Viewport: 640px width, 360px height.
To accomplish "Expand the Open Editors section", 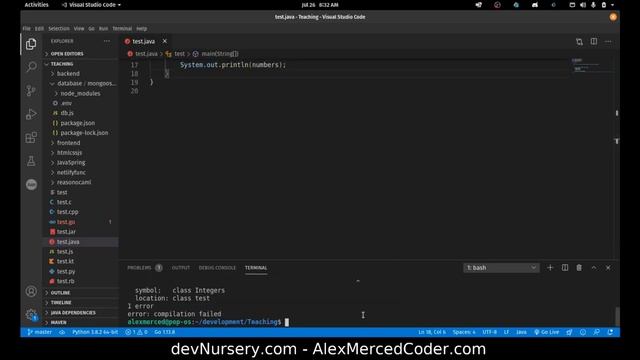I will coord(81,54).
